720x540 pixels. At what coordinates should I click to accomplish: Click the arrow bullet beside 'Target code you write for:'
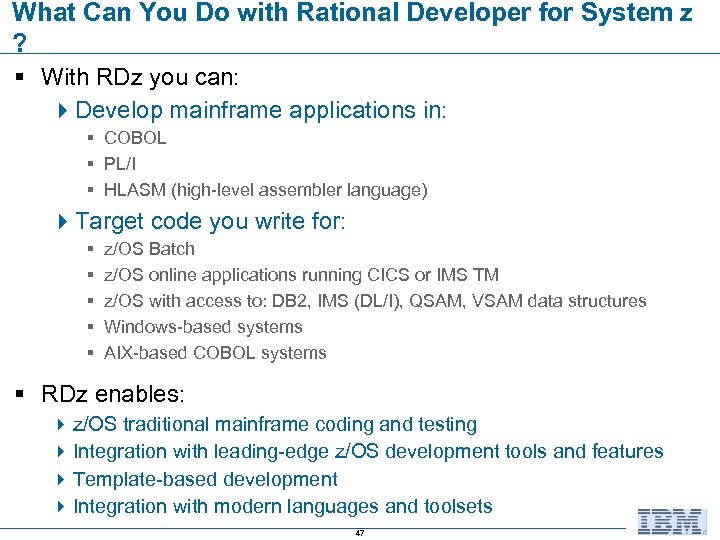pos(63,221)
